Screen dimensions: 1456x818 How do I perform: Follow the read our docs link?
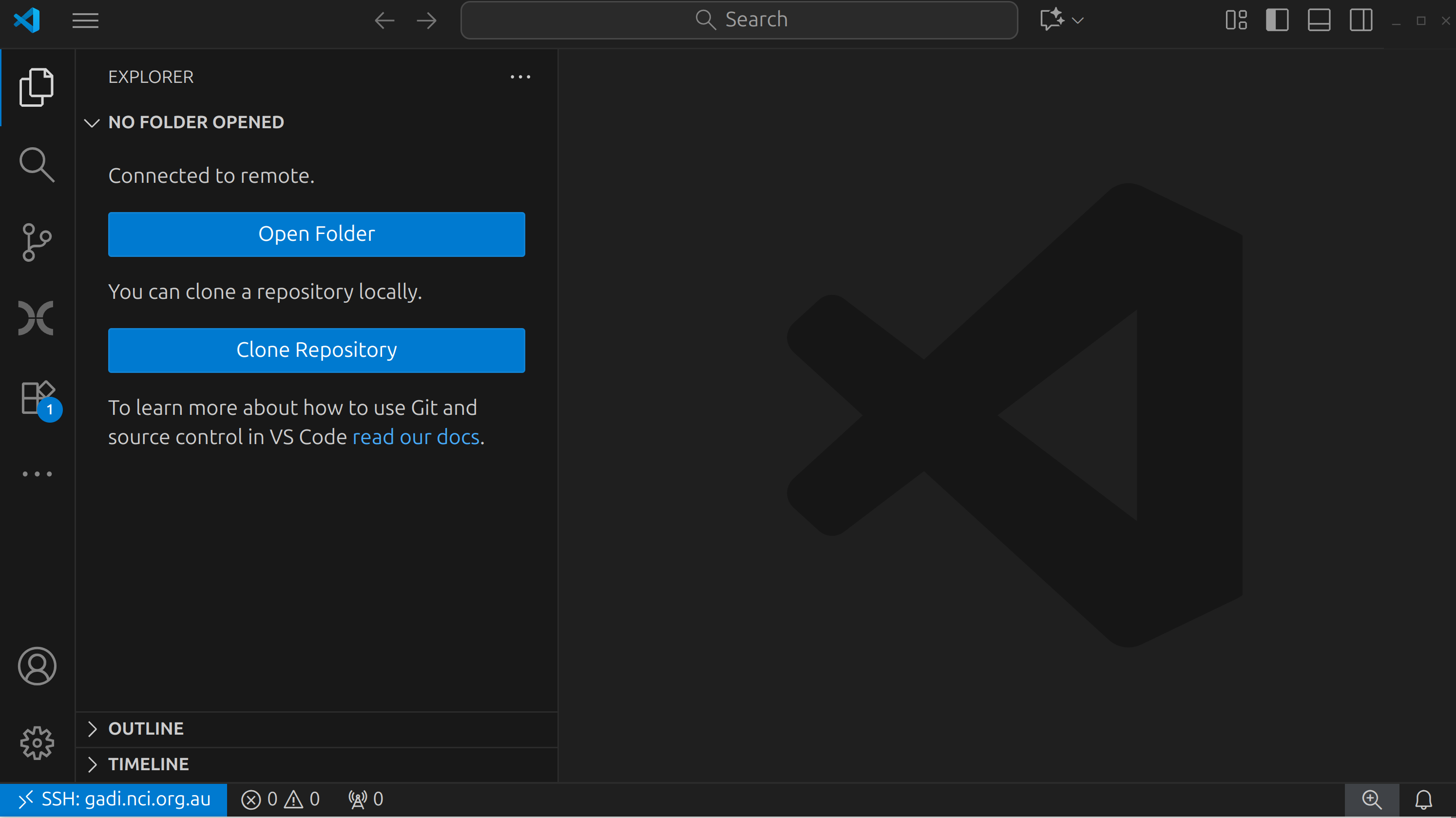click(416, 437)
